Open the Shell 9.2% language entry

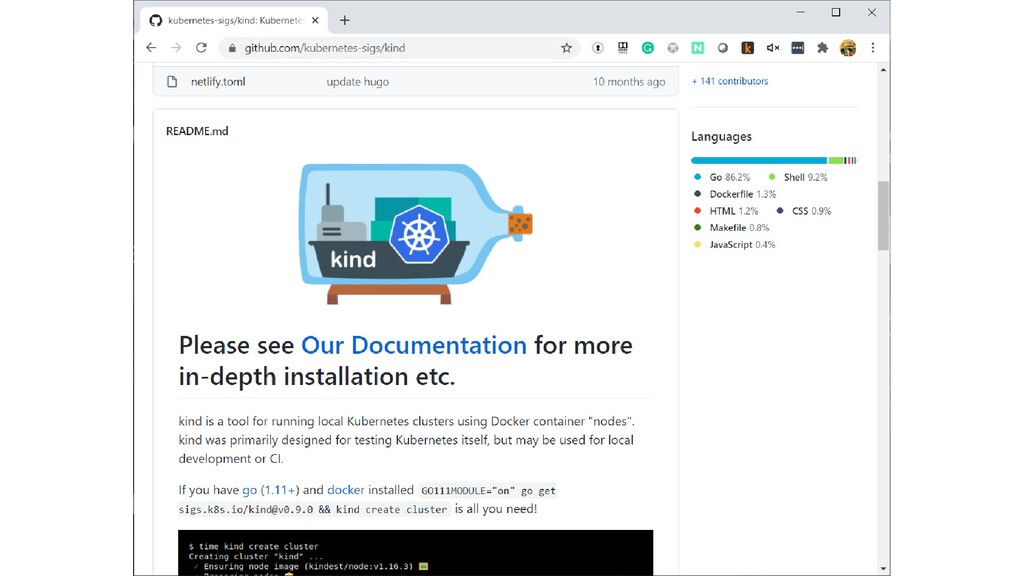coord(798,177)
